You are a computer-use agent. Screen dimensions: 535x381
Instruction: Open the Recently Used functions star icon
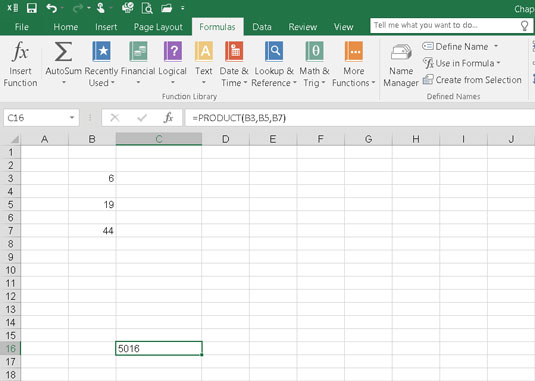click(102, 51)
